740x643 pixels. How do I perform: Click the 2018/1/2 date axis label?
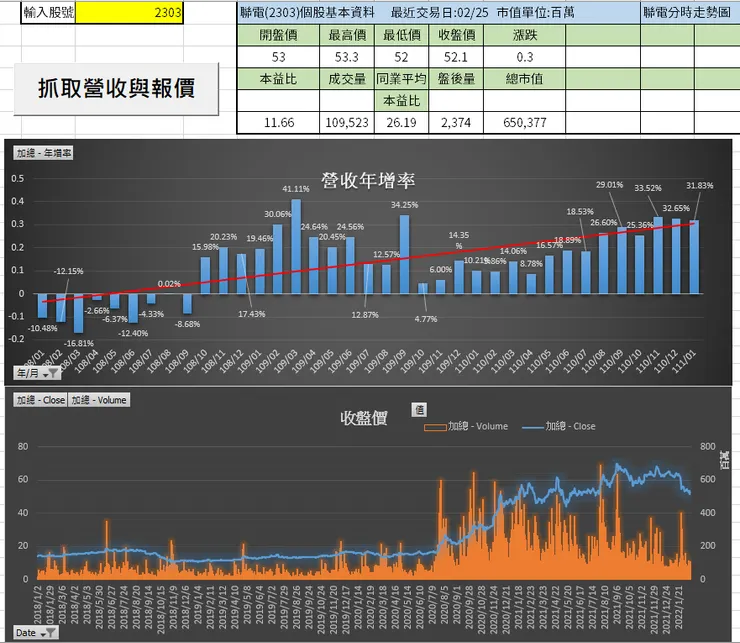(x=38, y=607)
